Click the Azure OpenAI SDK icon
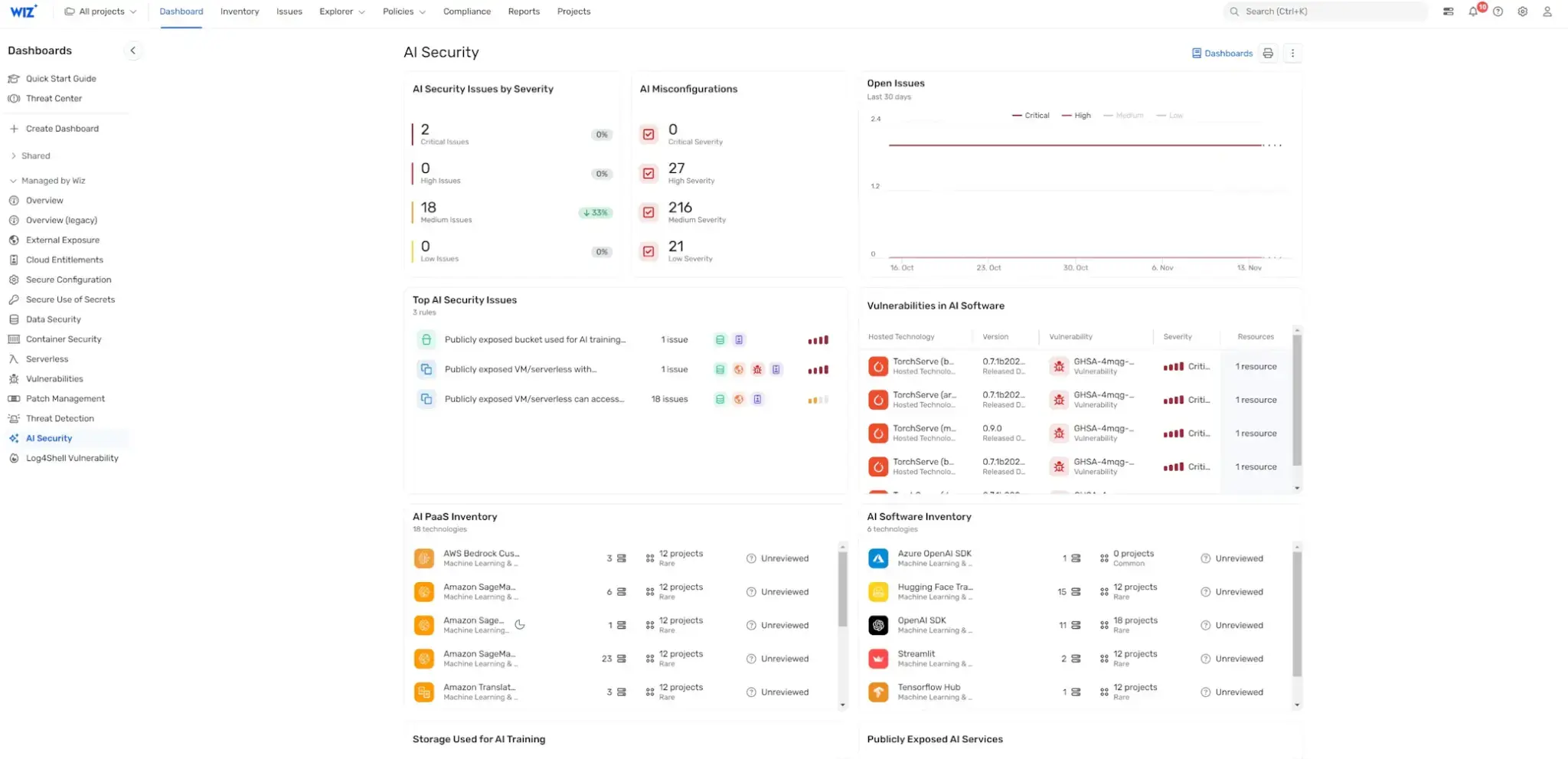The height and width of the screenshot is (759, 1568). (x=878, y=558)
